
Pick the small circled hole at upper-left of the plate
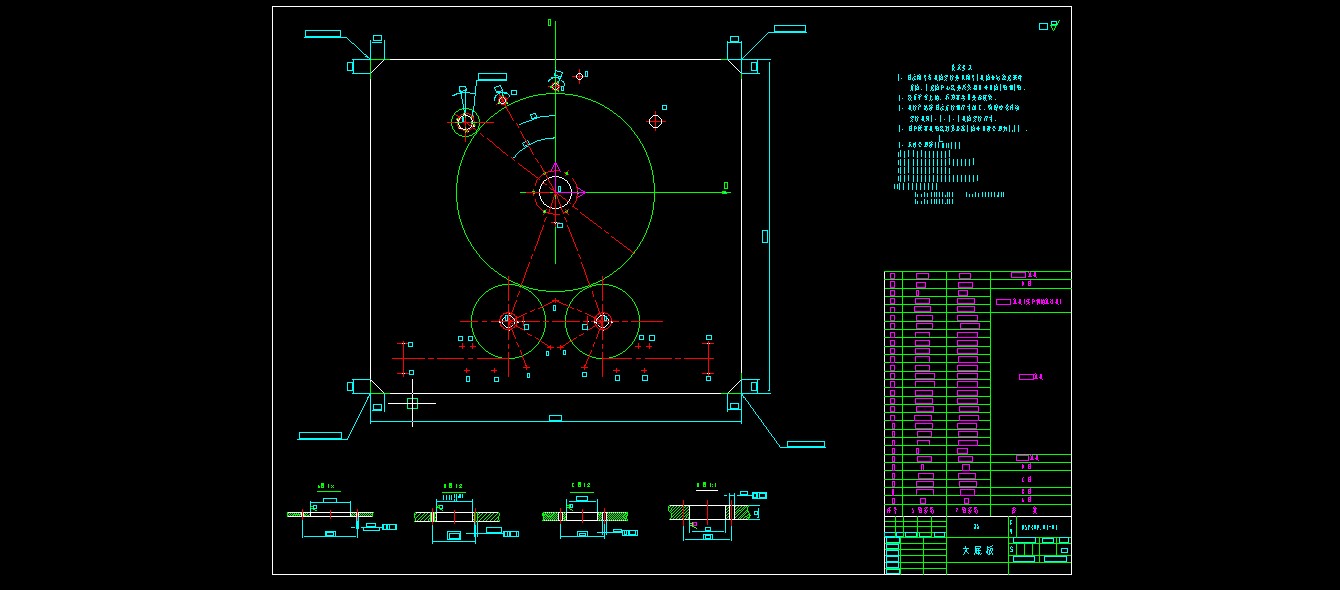coord(464,122)
